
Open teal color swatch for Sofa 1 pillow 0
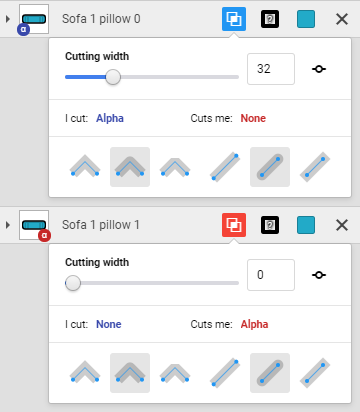pos(306,19)
